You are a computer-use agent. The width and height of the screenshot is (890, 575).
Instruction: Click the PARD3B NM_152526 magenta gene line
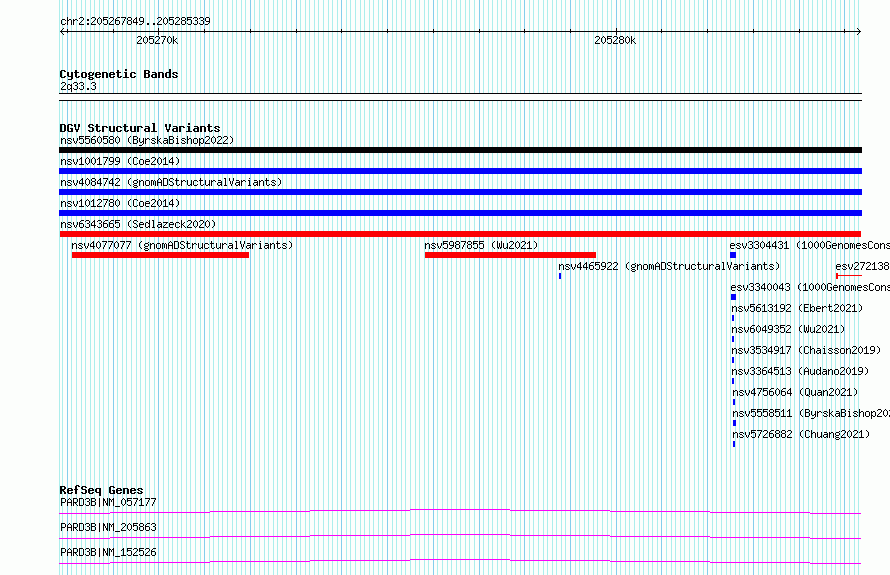[x=460, y=561]
